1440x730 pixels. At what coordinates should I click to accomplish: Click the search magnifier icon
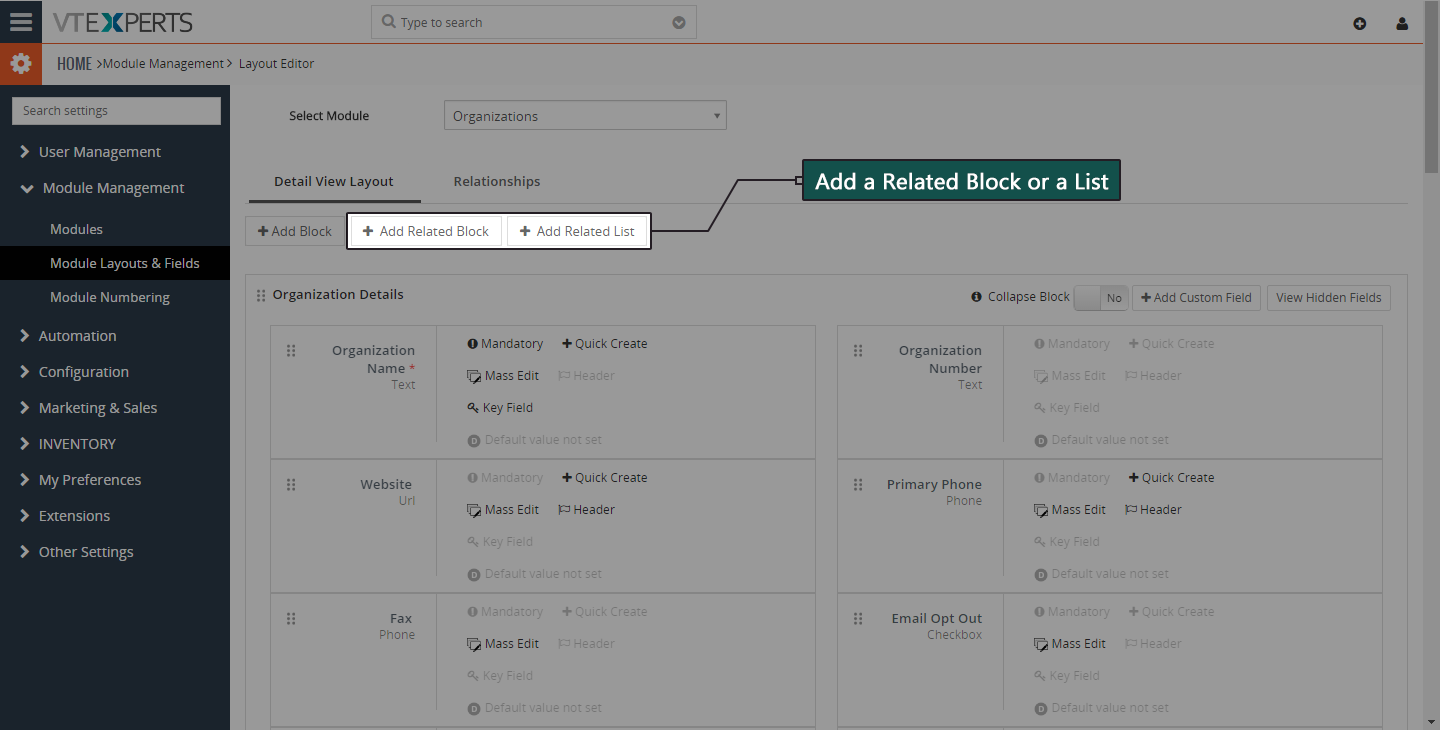pyautogui.click(x=389, y=22)
